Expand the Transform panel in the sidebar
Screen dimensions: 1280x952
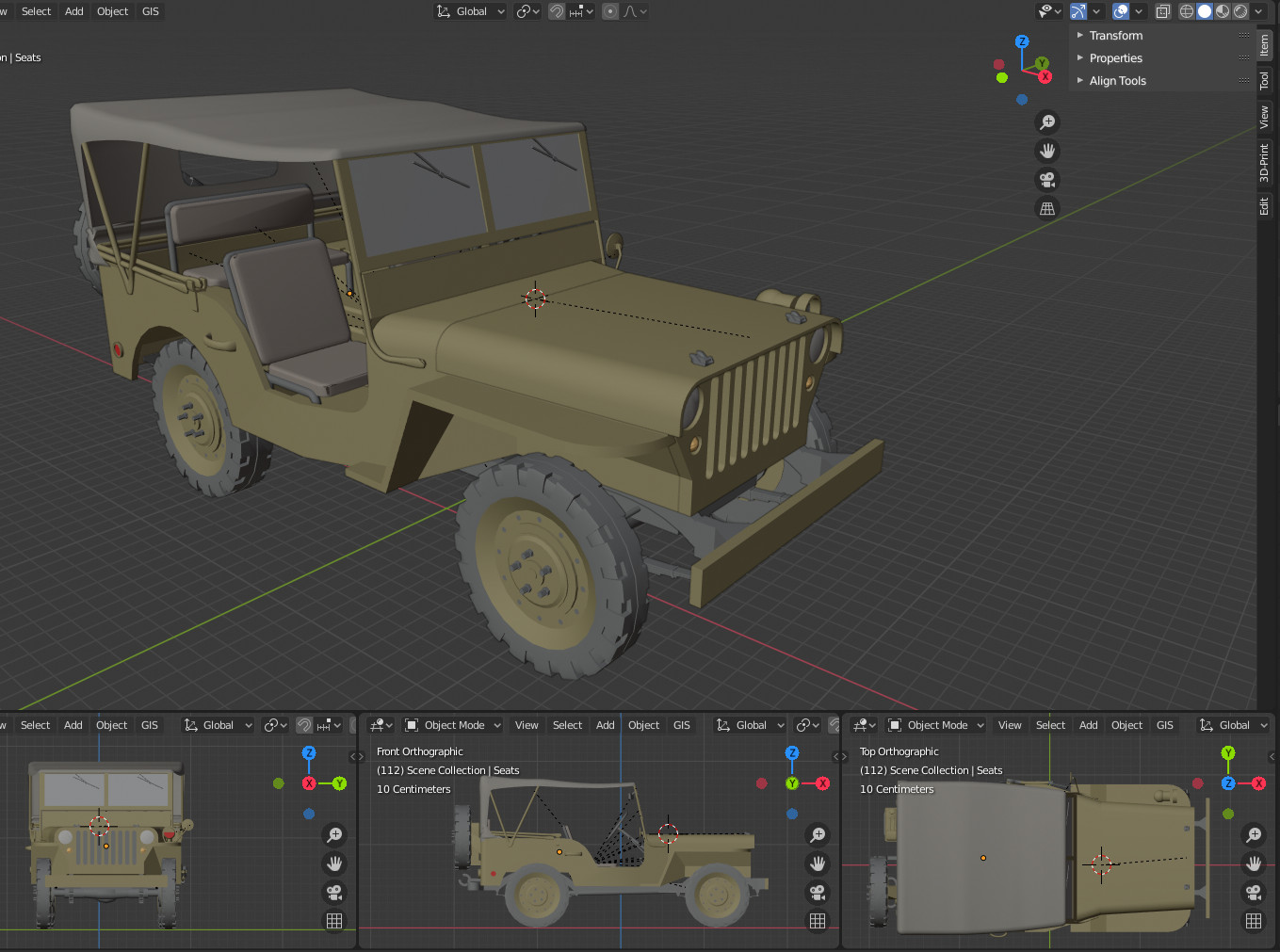click(x=1115, y=36)
